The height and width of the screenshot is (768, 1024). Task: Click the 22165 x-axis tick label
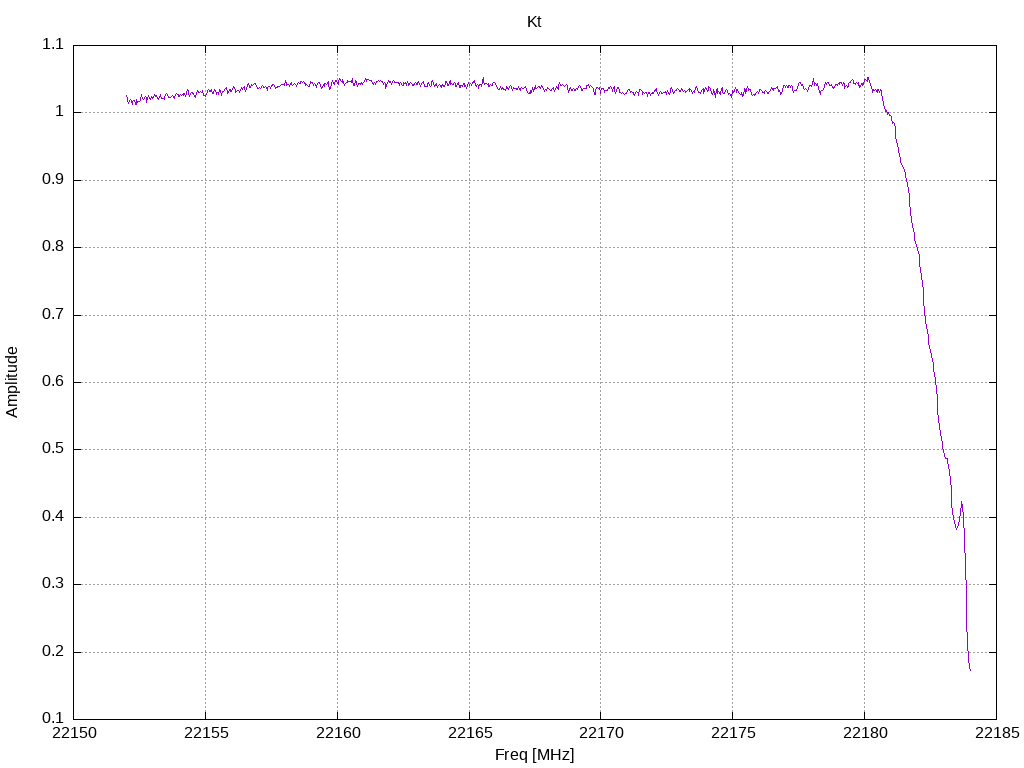(470, 733)
